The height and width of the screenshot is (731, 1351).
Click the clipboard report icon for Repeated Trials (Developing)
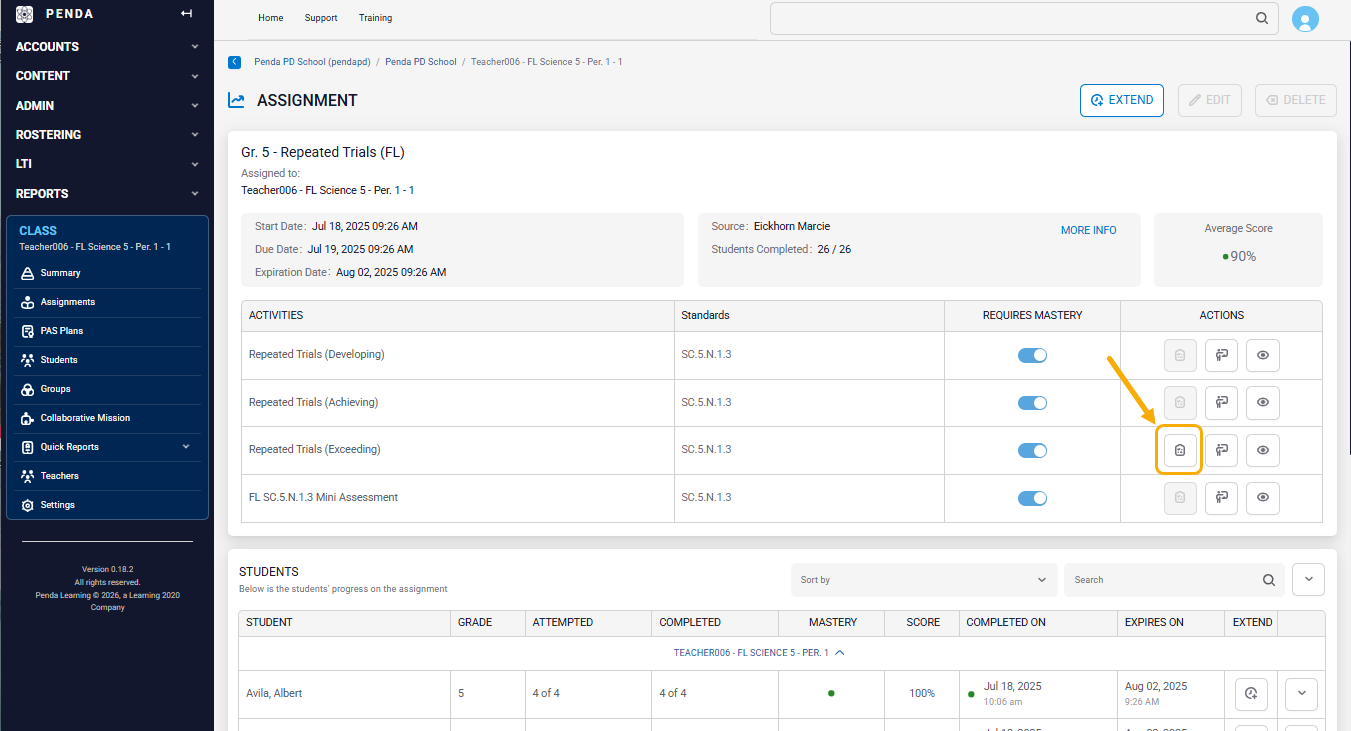pos(1180,355)
